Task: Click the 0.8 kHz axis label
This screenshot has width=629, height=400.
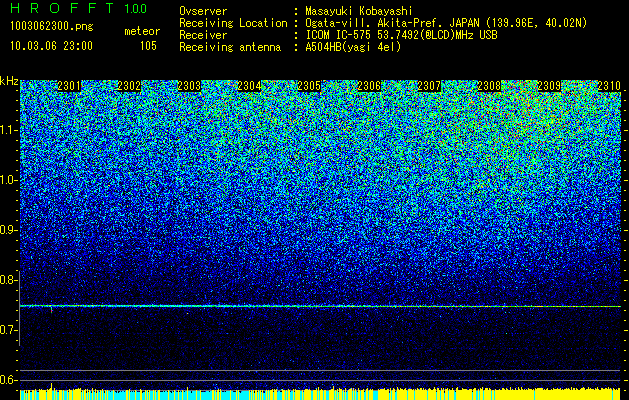Action: point(8,280)
